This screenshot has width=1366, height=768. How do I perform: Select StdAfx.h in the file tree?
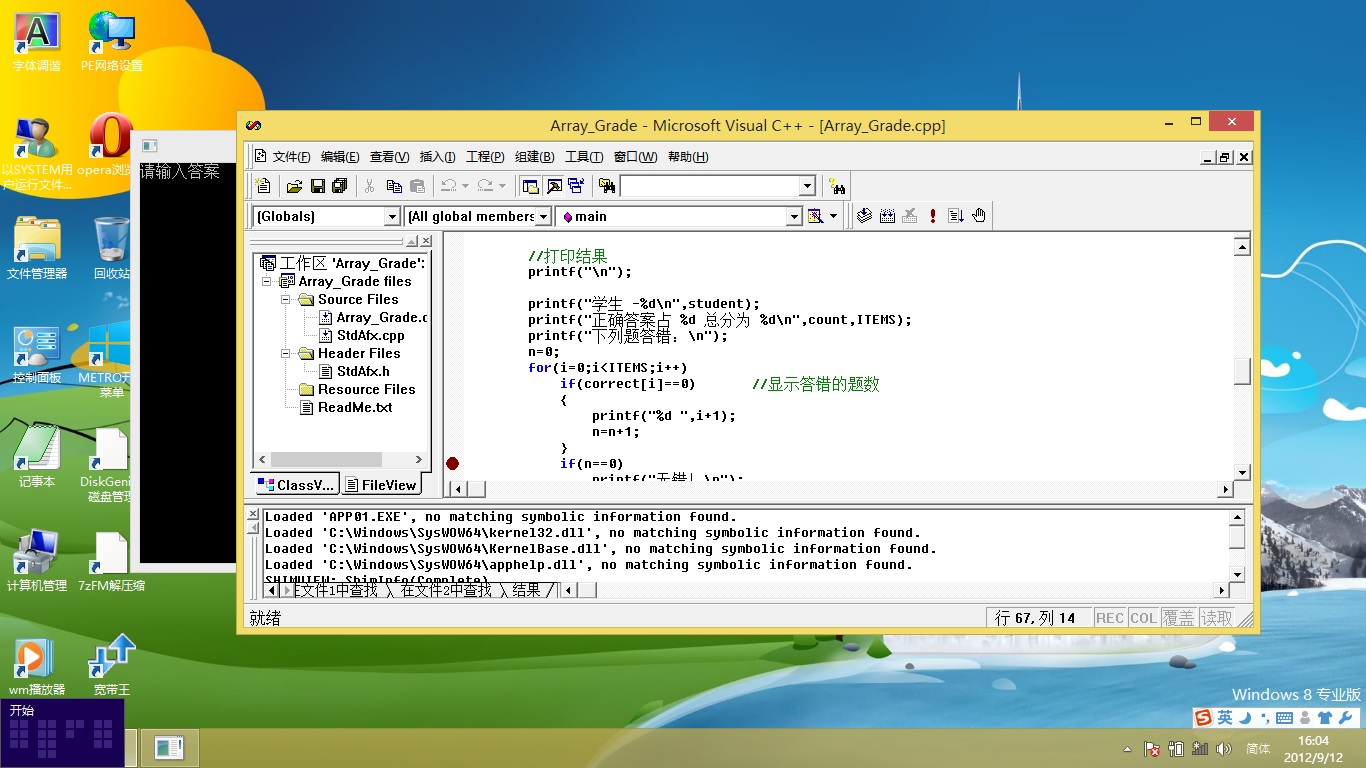click(x=354, y=372)
